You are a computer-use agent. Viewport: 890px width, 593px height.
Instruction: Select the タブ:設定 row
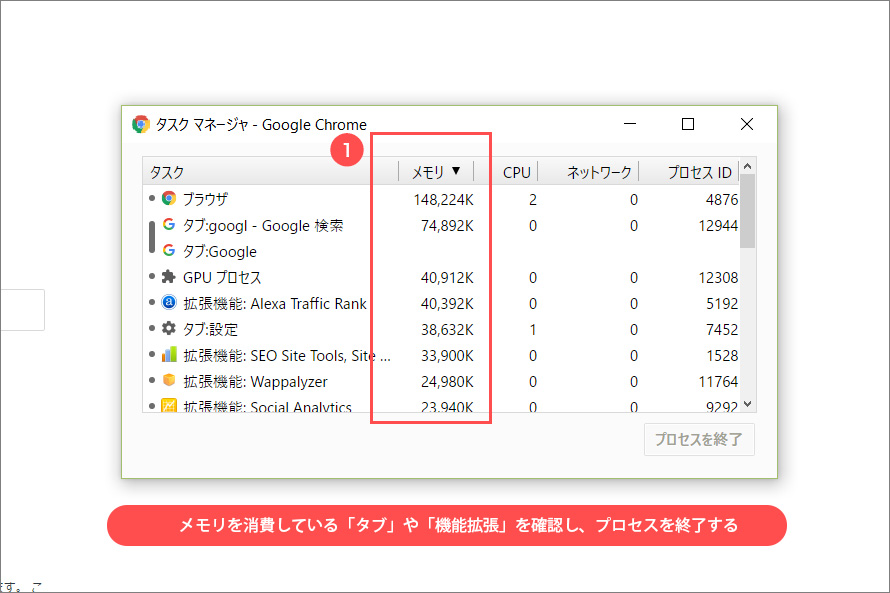point(441,330)
